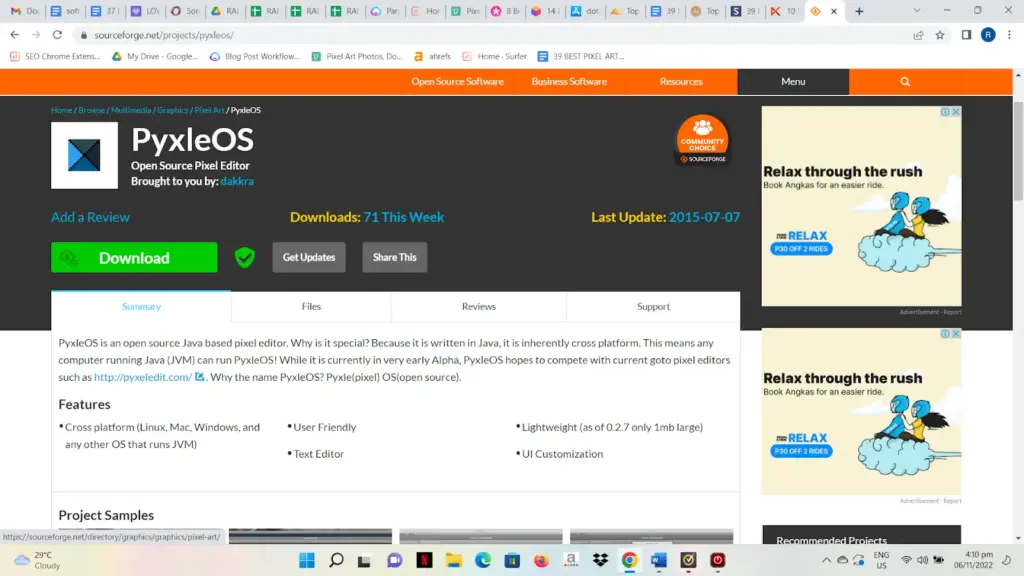Click the orange search magnifier icon
The image size is (1024, 576).
click(x=904, y=82)
